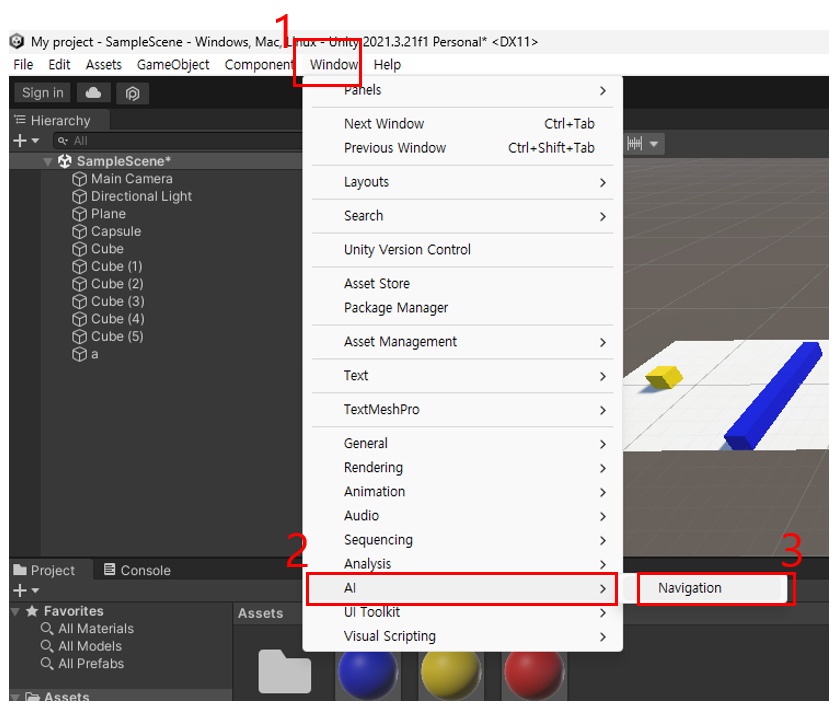Expand the Search submenu
Image resolution: width=837 pixels, height=707 pixels.
coord(462,216)
